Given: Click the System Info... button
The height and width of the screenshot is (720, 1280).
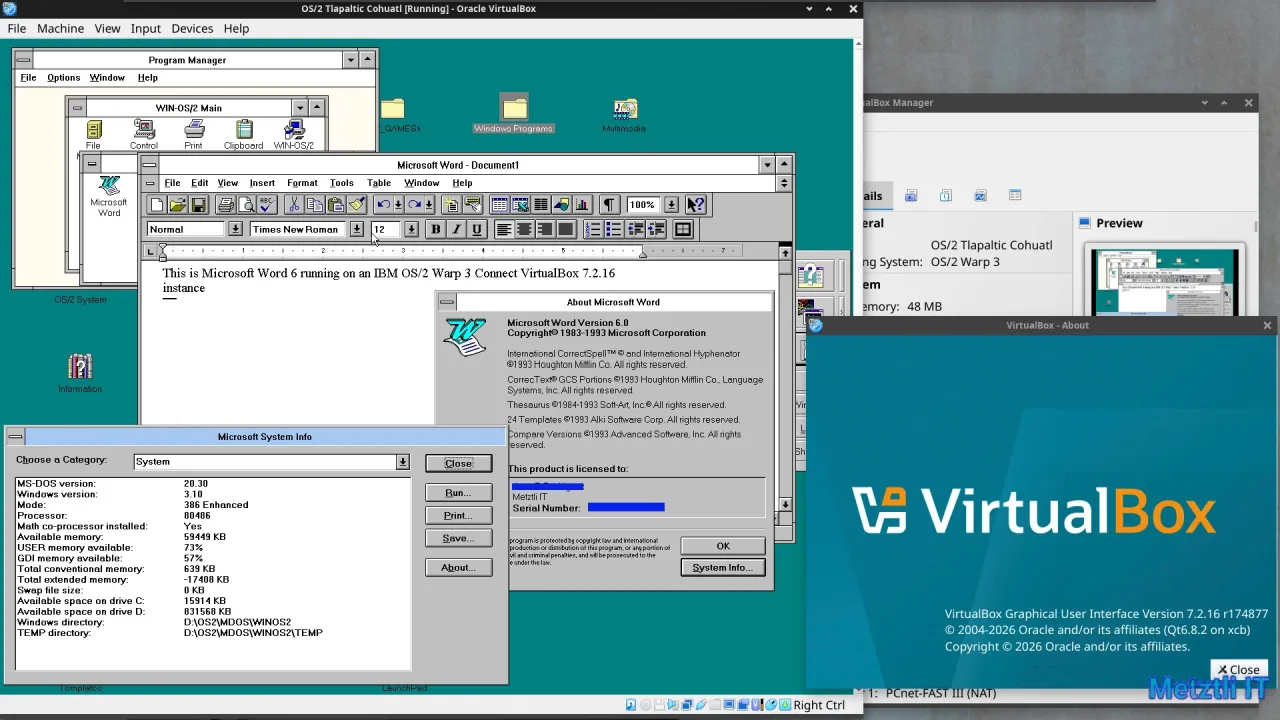Looking at the screenshot, I should point(723,567).
